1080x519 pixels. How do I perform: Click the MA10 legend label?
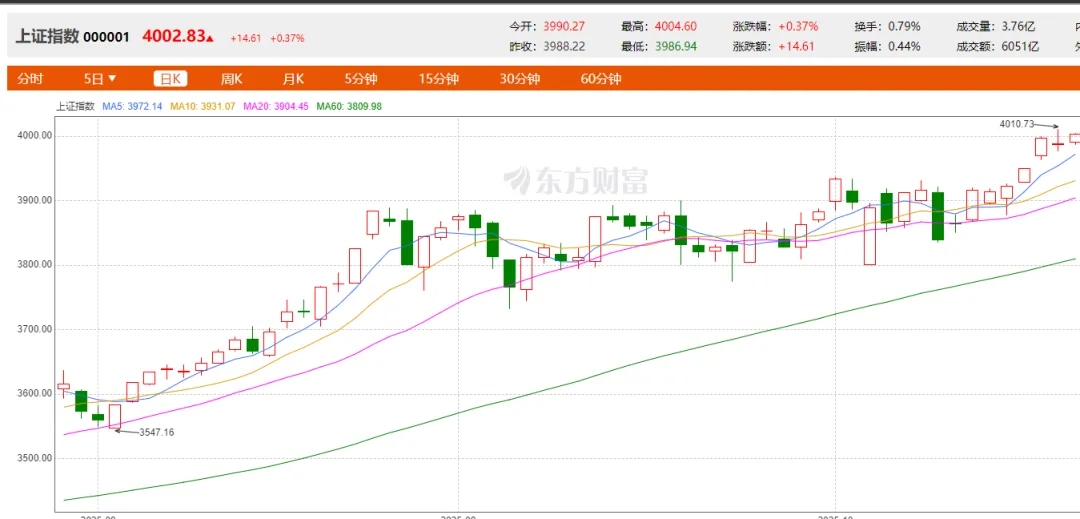(203, 106)
